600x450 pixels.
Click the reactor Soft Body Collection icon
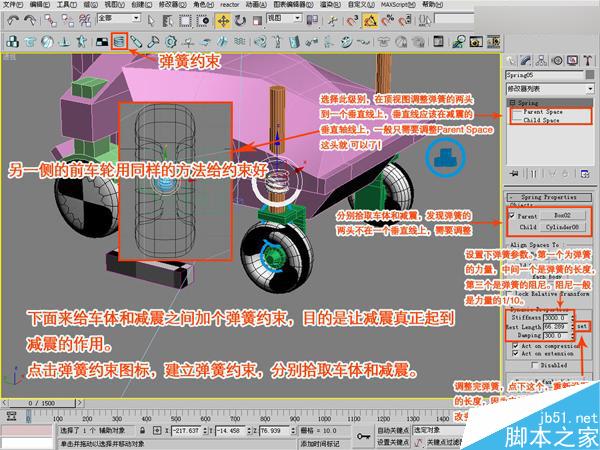[x=47, y=41]
